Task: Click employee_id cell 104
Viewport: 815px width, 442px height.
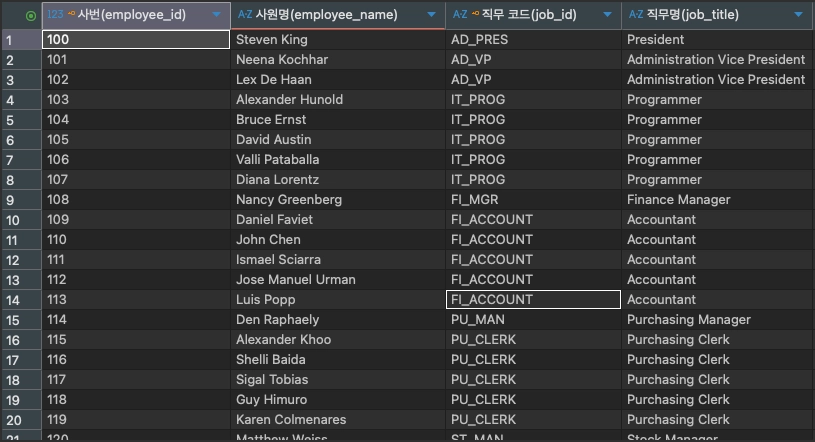Action: [136, 120]
